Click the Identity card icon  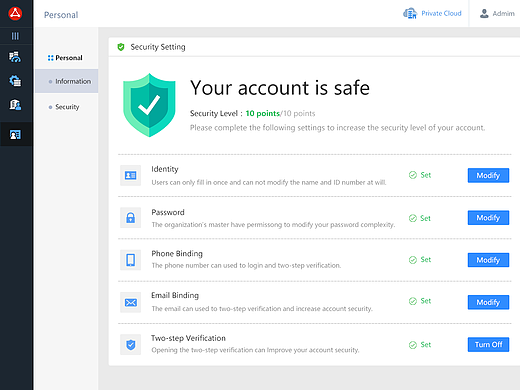(x=130, y=175)
